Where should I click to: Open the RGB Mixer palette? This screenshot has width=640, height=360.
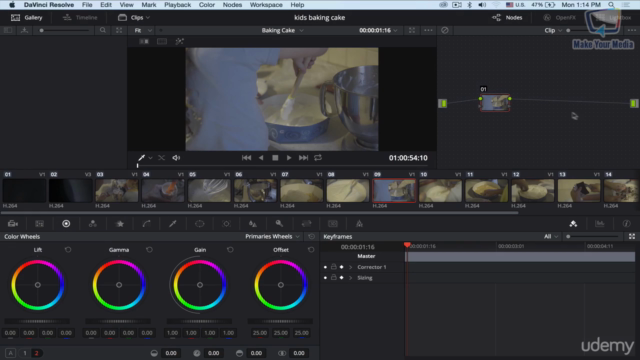pos(93,224)
